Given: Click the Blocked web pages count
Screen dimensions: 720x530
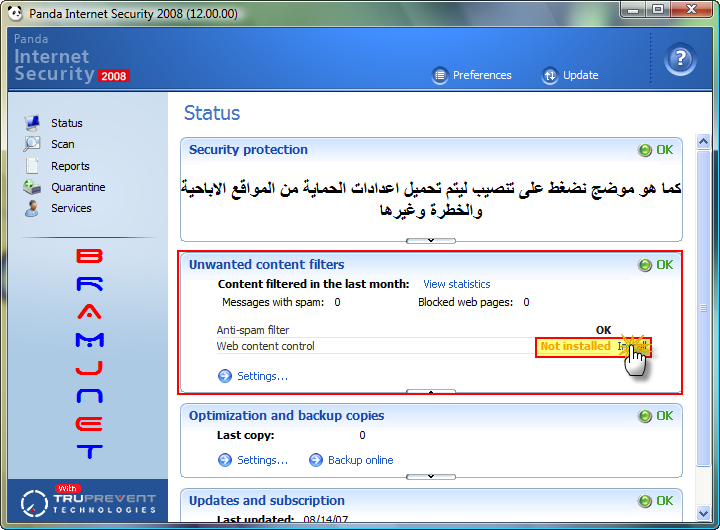Looking at the screenshot, I should pyautogui.click(x=526, y=302).
